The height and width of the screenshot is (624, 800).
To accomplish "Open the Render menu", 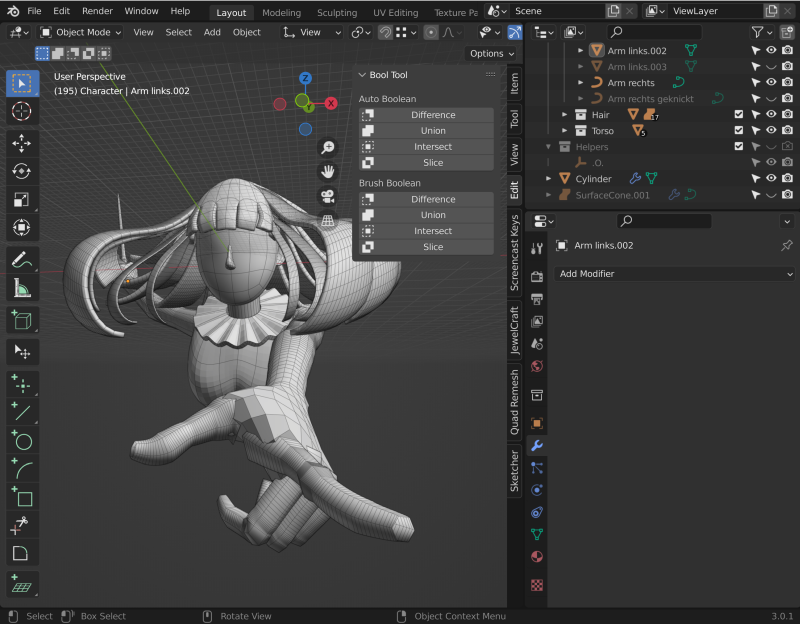I will click(97, 11).
